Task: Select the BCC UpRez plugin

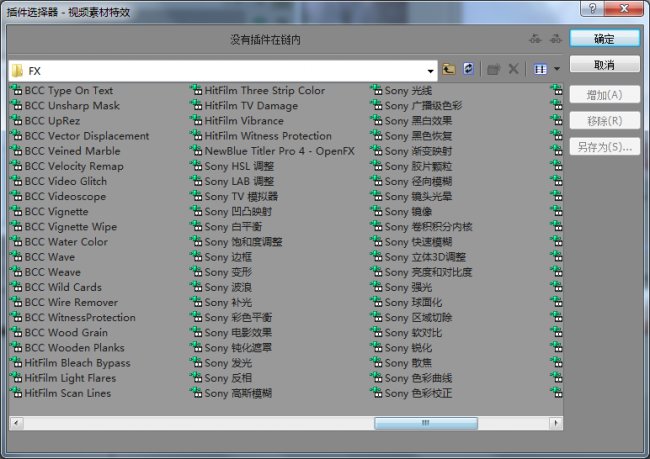Action: tap(45, 121)
